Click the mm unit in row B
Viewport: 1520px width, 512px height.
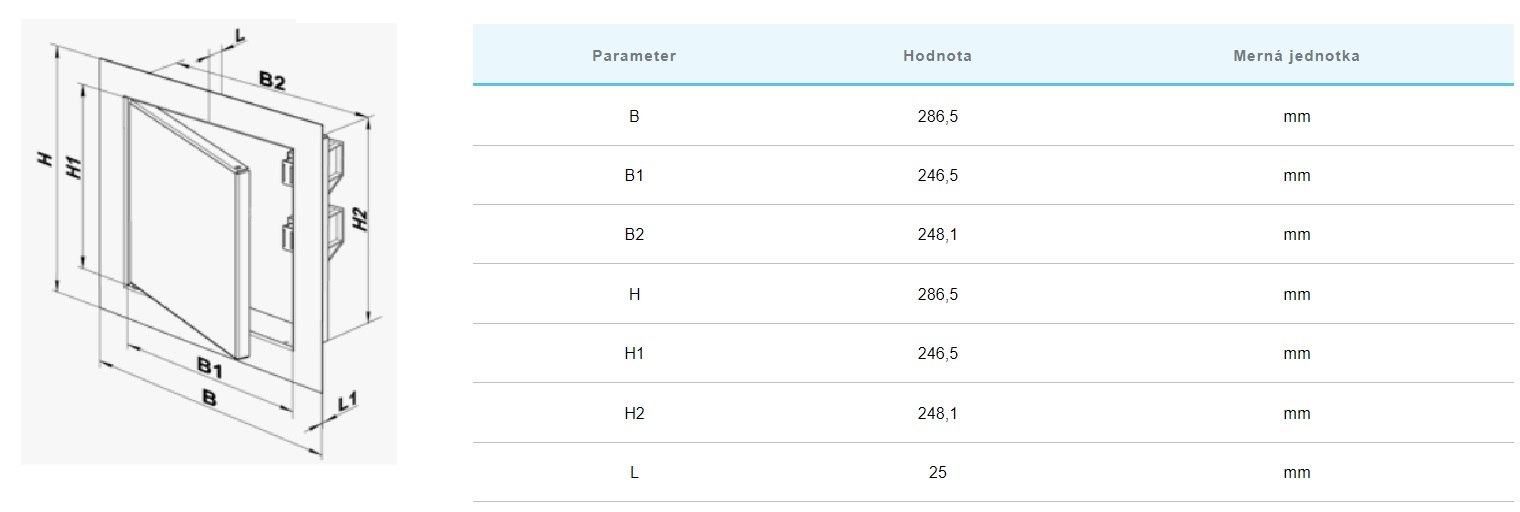coord(1296,116)
